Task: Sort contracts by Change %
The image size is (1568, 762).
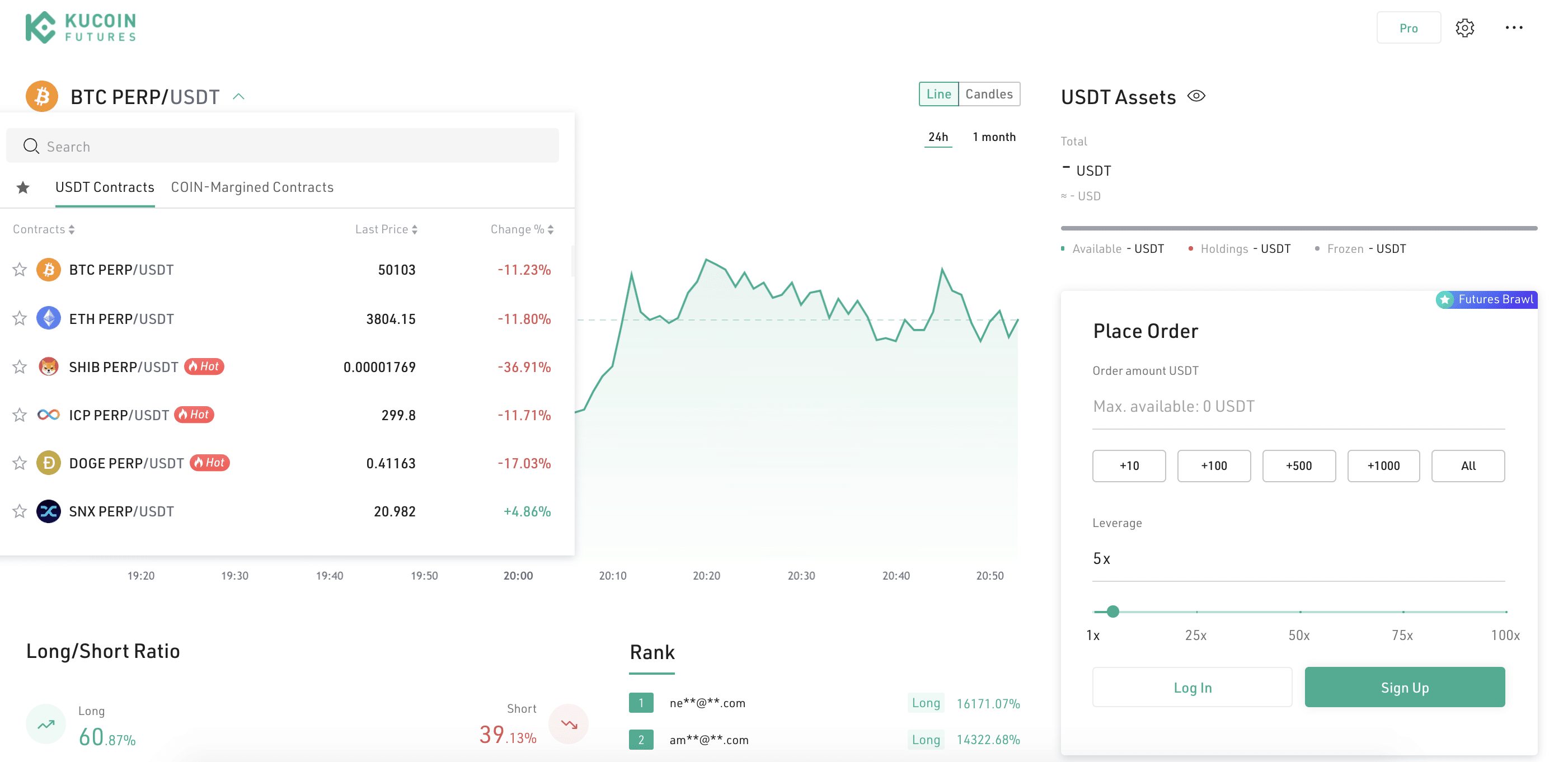Action: (522, 229)
